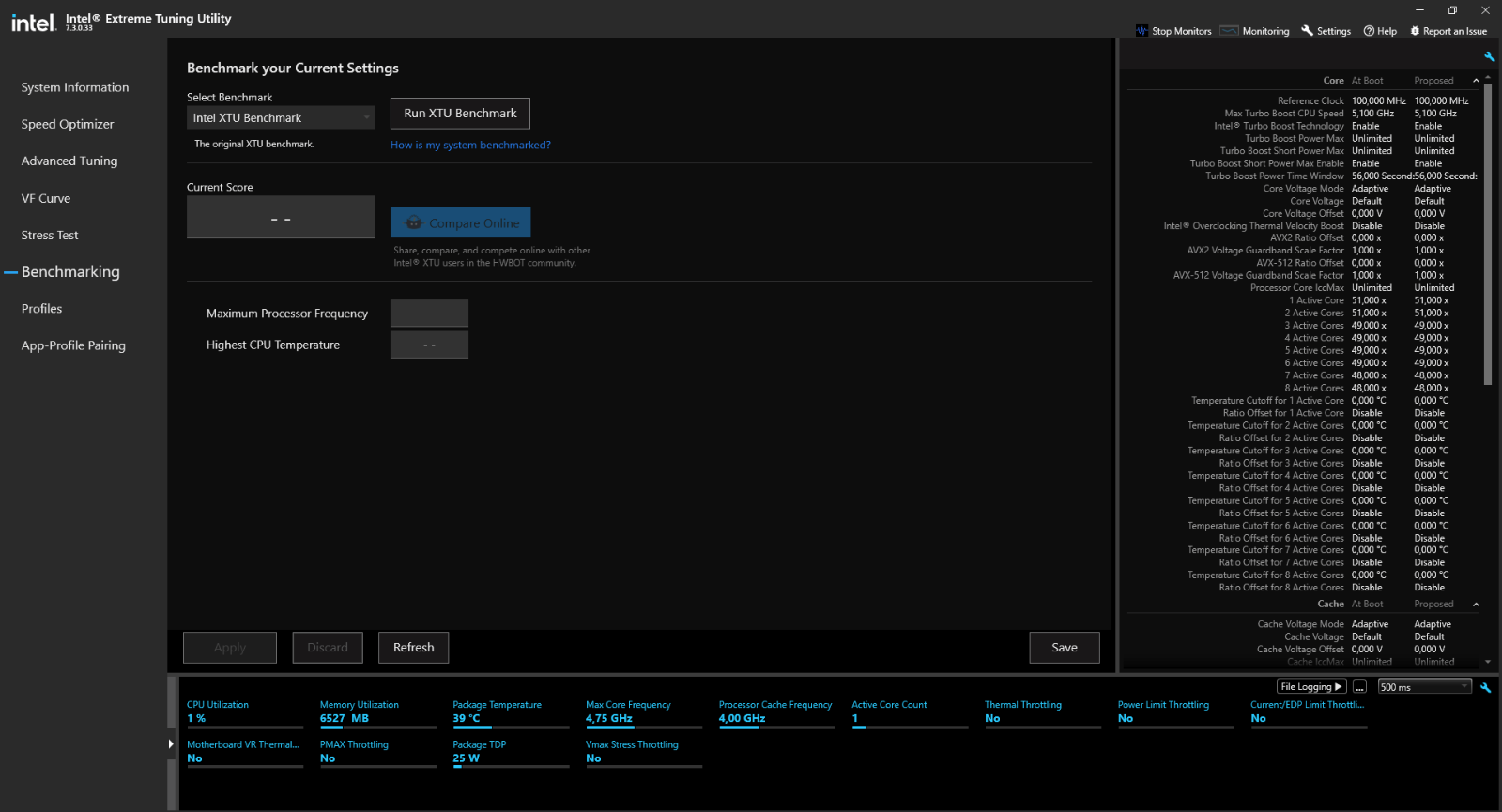Click the Core Voltage Mode row
This screenshot has width=1502, height=812.
tap(1303, 189)
